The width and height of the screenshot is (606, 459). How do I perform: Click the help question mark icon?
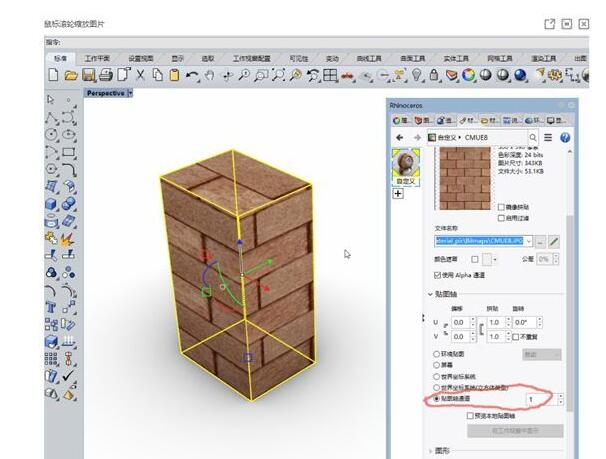tap(564, 137)
